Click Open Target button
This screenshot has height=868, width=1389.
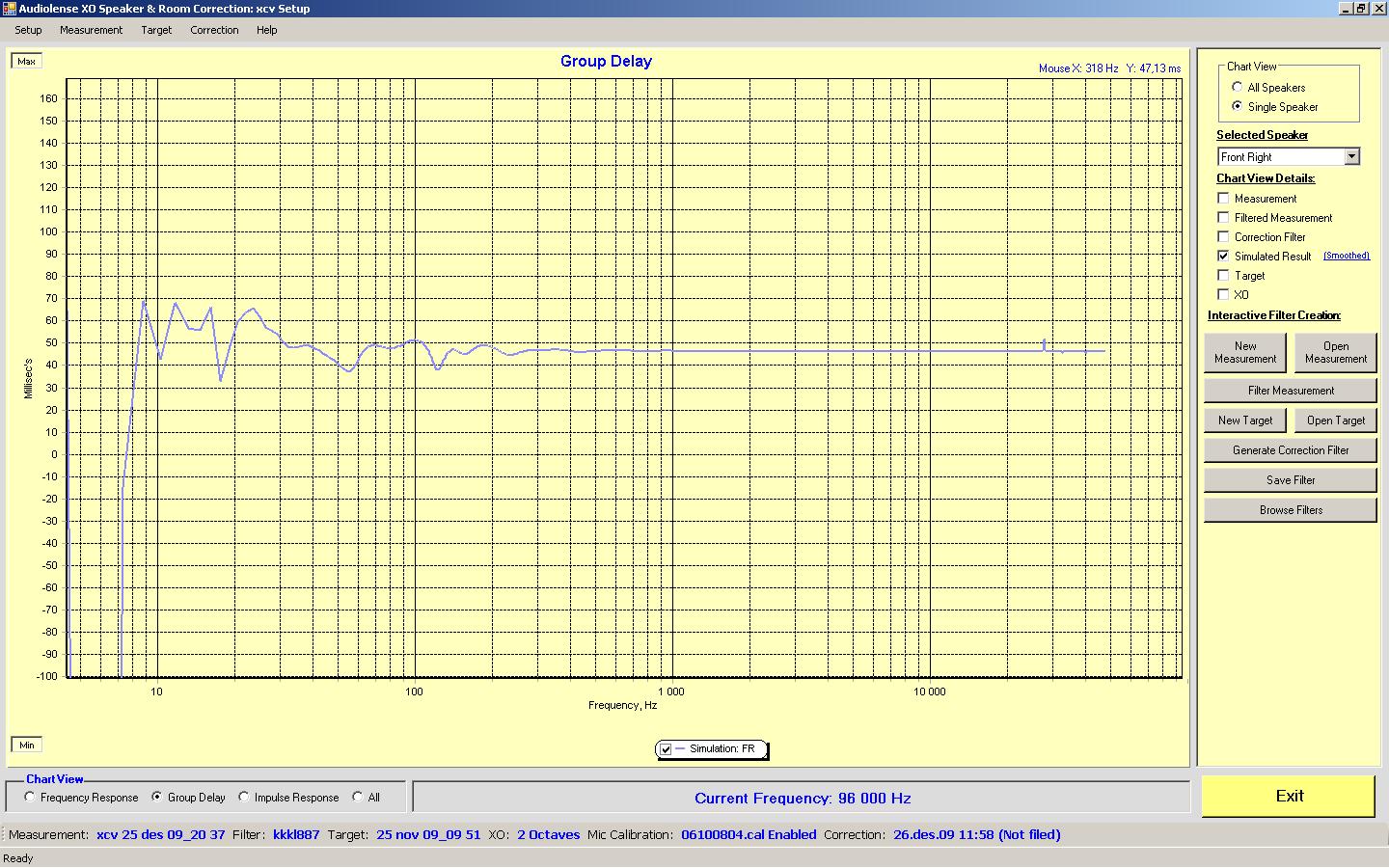tap(1335, 420)
